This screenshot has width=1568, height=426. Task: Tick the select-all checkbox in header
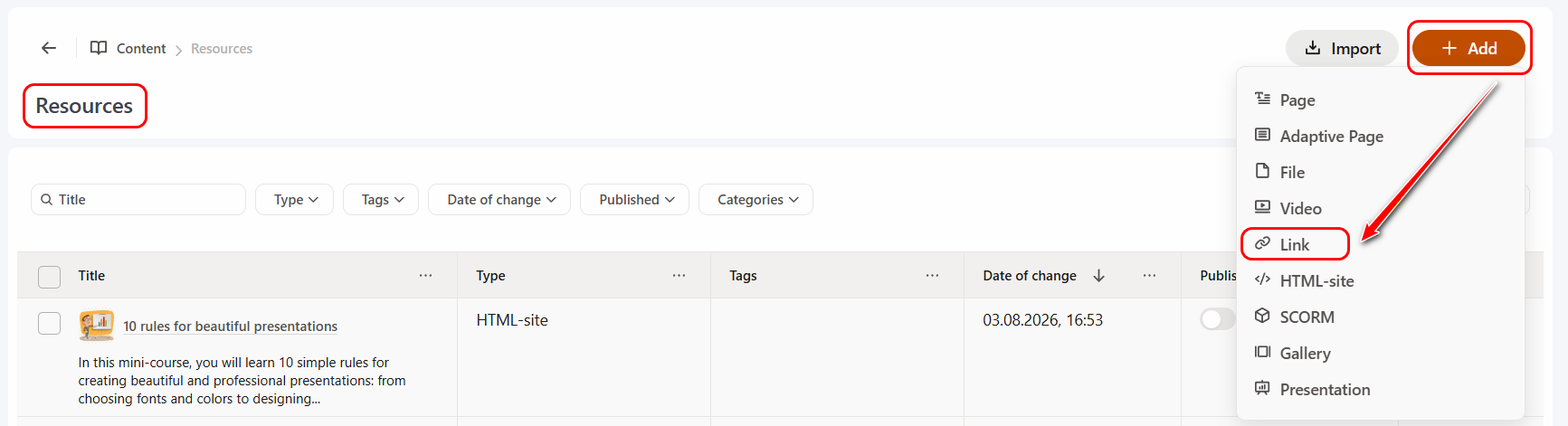click(x=49, y=276)
